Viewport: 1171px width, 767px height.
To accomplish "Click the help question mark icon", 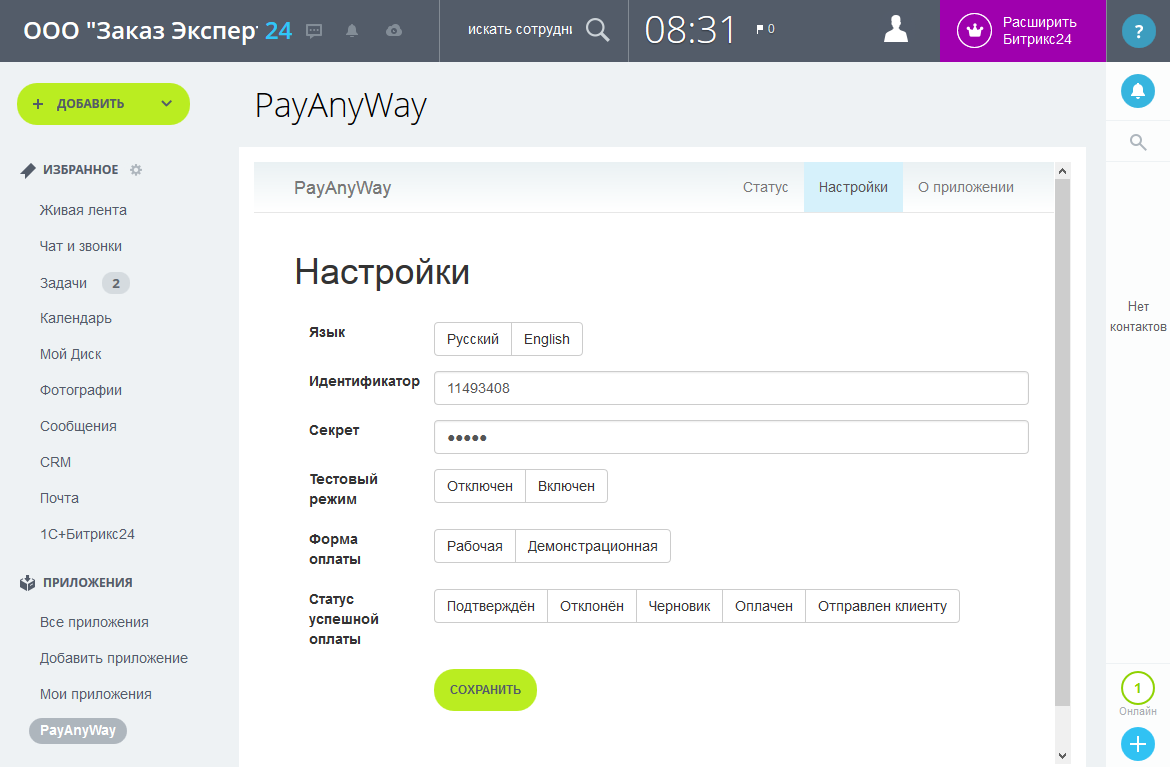I will 1137,29.
